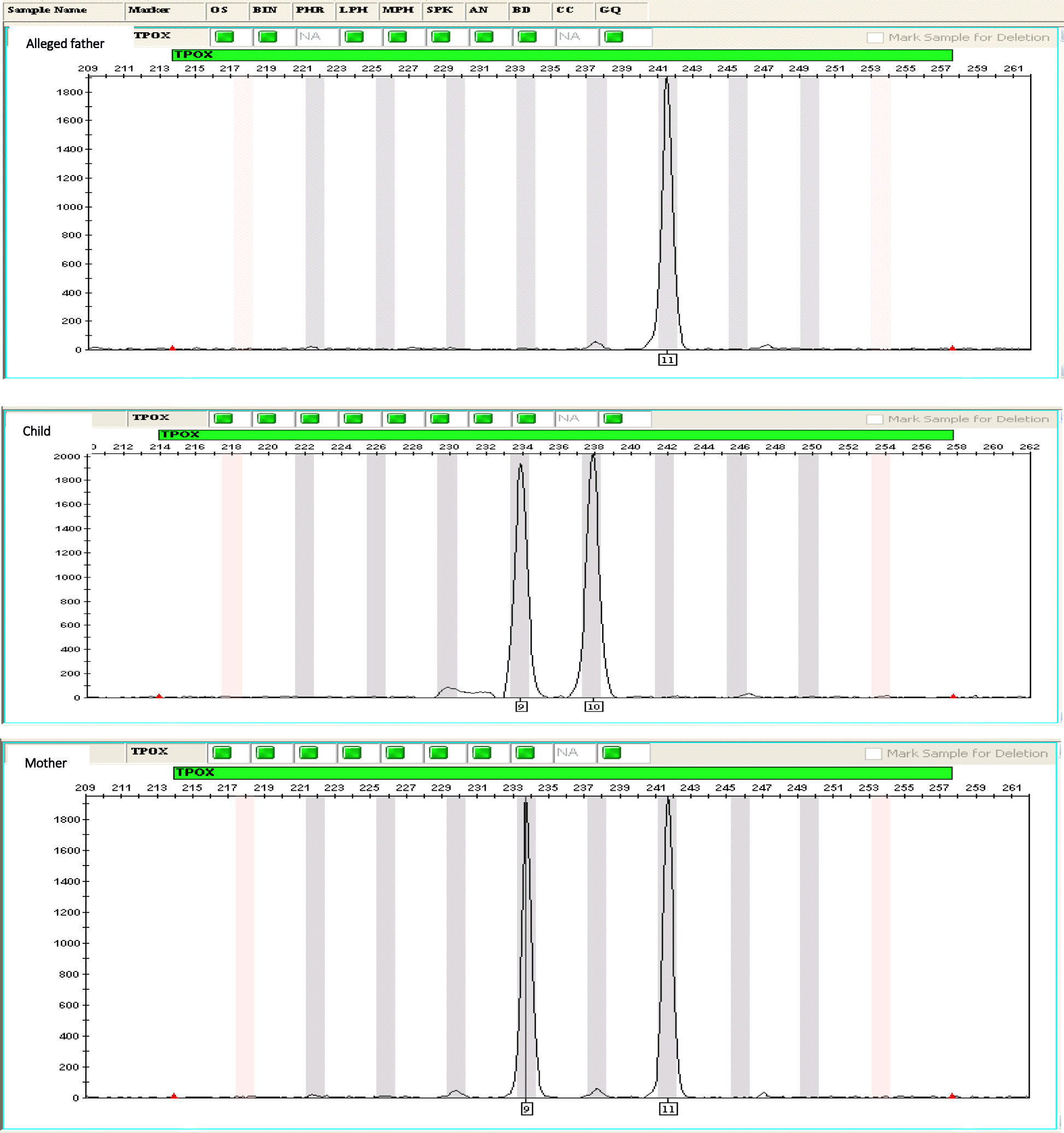
Task: Check Mark Sample for Deletion for Alleged father
Action: tap(875, 38)
